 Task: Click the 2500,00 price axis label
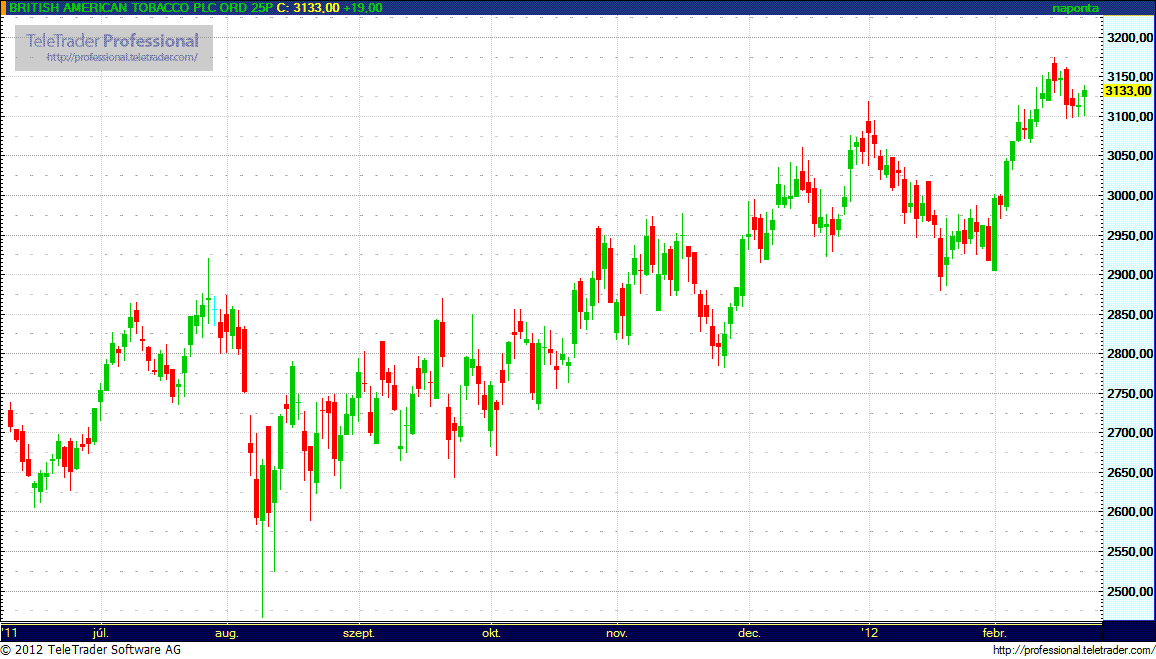tap(1129, 591)
